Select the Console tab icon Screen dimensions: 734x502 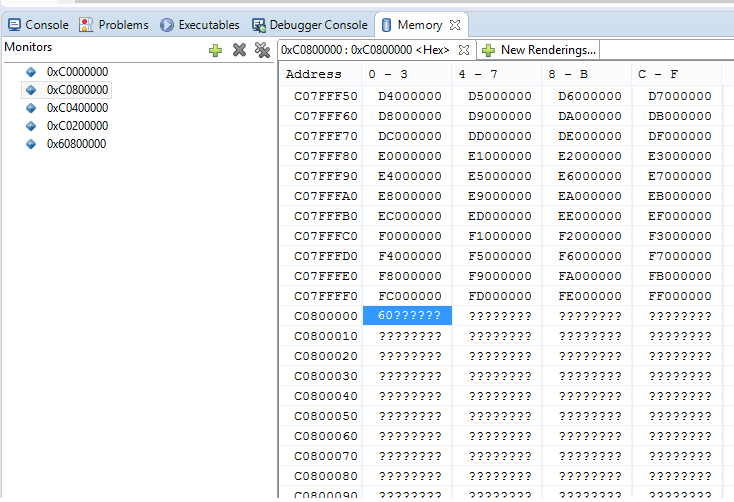click(x=15, y=25)
